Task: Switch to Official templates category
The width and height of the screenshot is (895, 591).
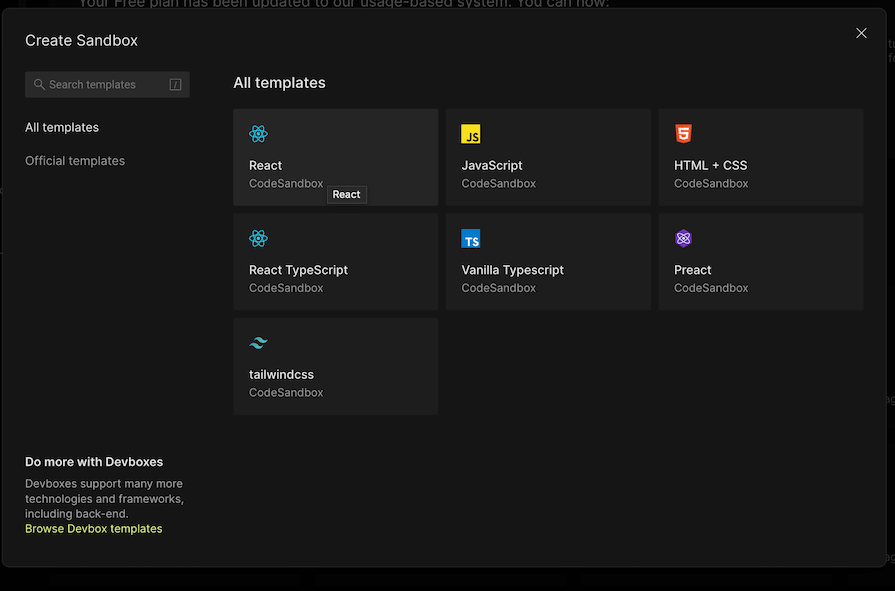Action: pyautogui.click(x=75, y=161)
